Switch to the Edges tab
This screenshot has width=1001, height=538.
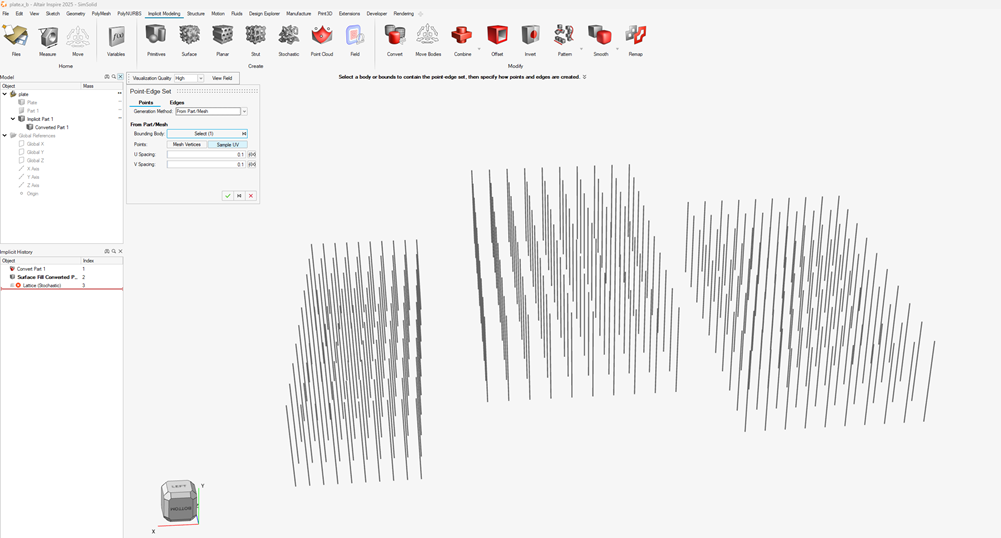177,102
